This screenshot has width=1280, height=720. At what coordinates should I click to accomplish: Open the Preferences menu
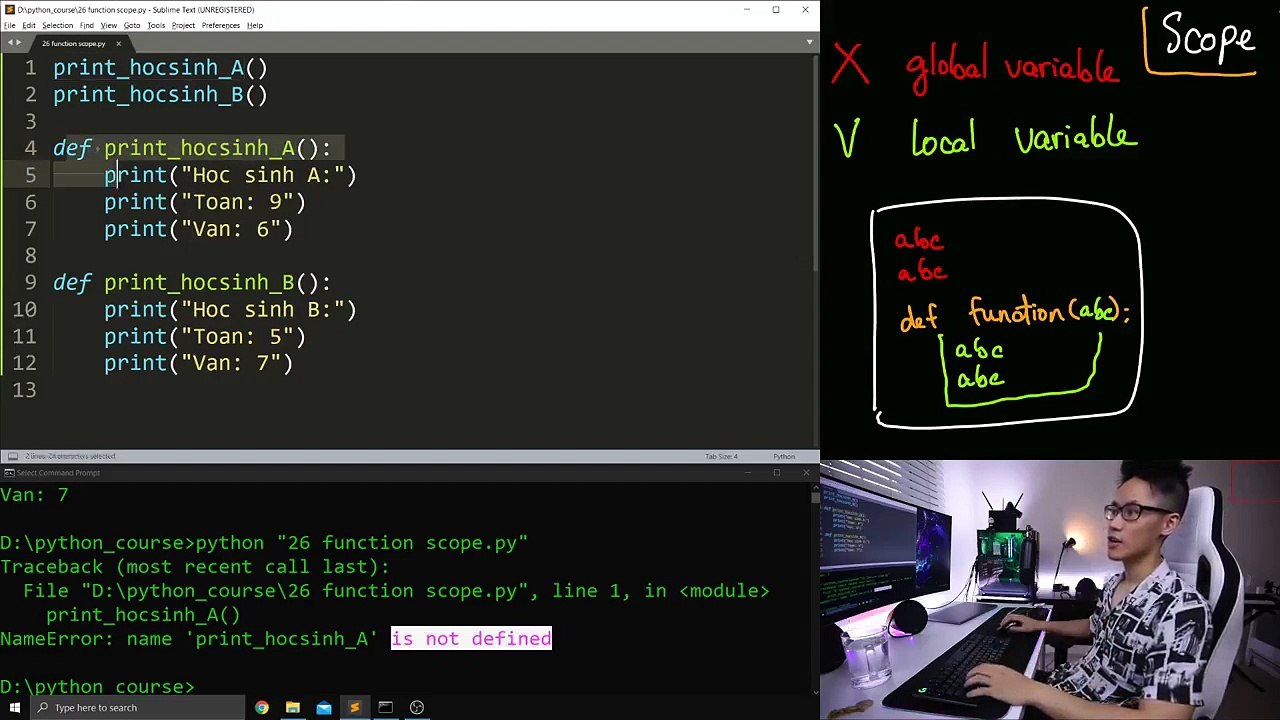pos(220,25)
